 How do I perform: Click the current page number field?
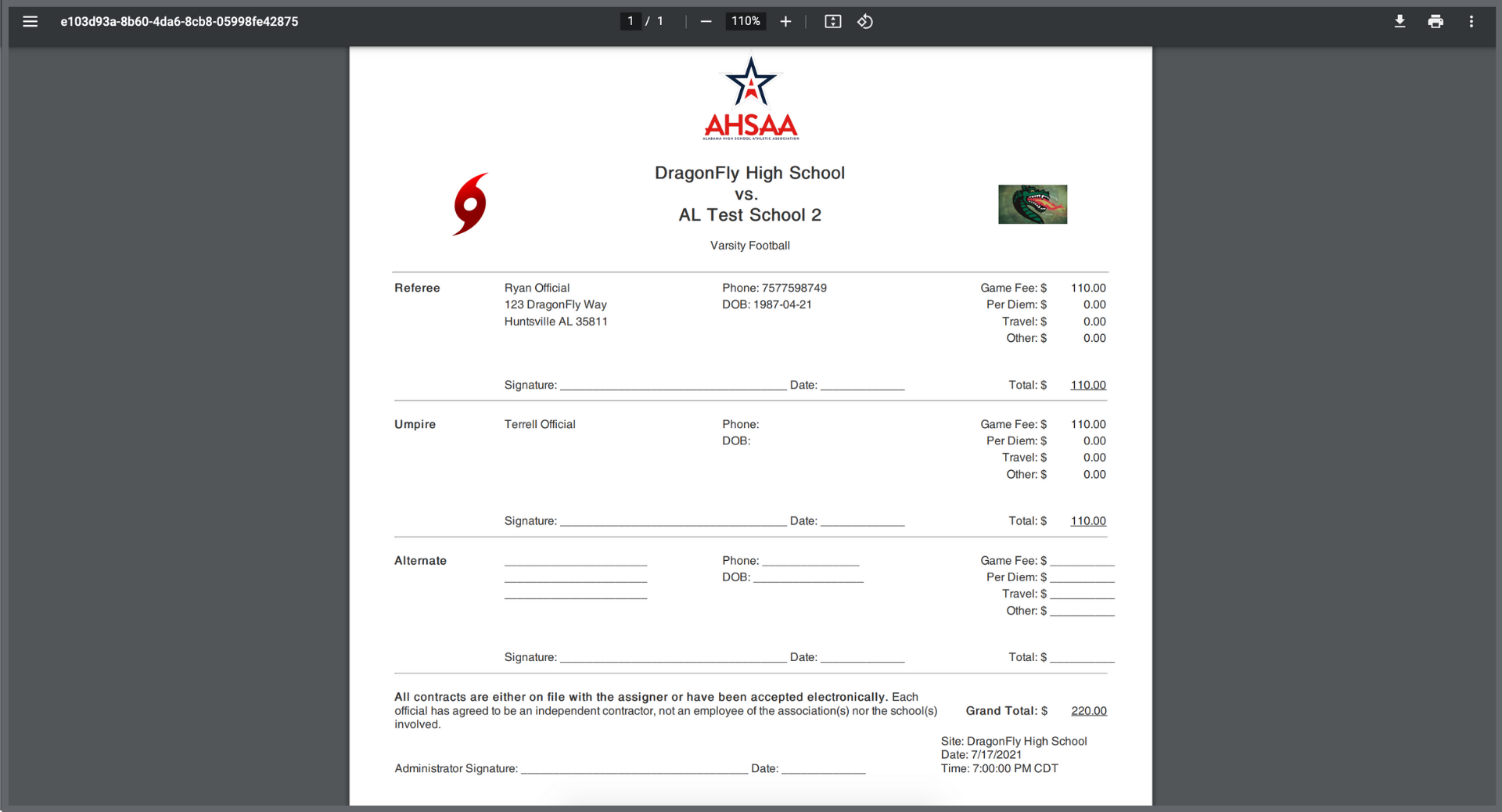click(631, 22)
